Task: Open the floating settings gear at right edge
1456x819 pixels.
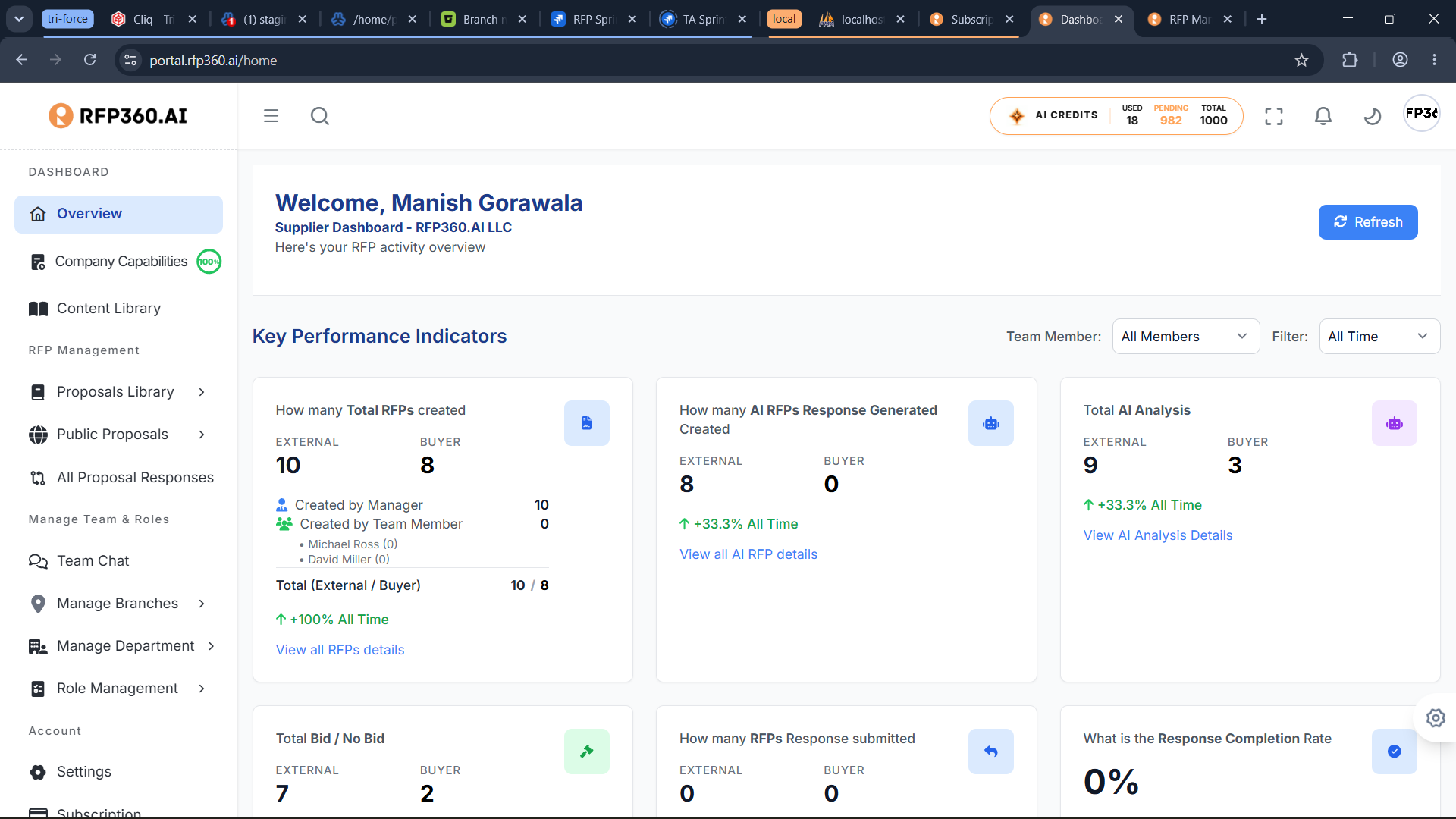Action: (1436, 717)
